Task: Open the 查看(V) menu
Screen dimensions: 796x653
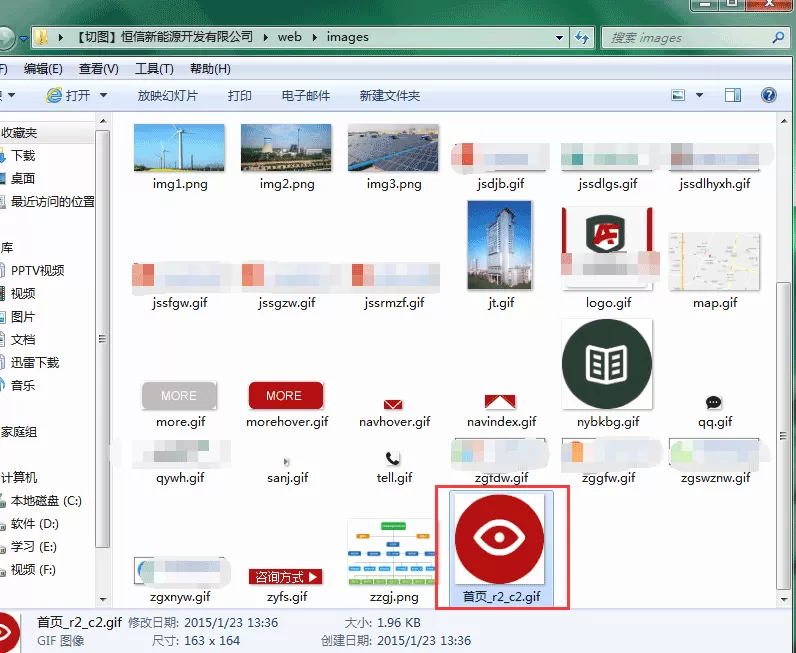Action: (x=98, y=69)
